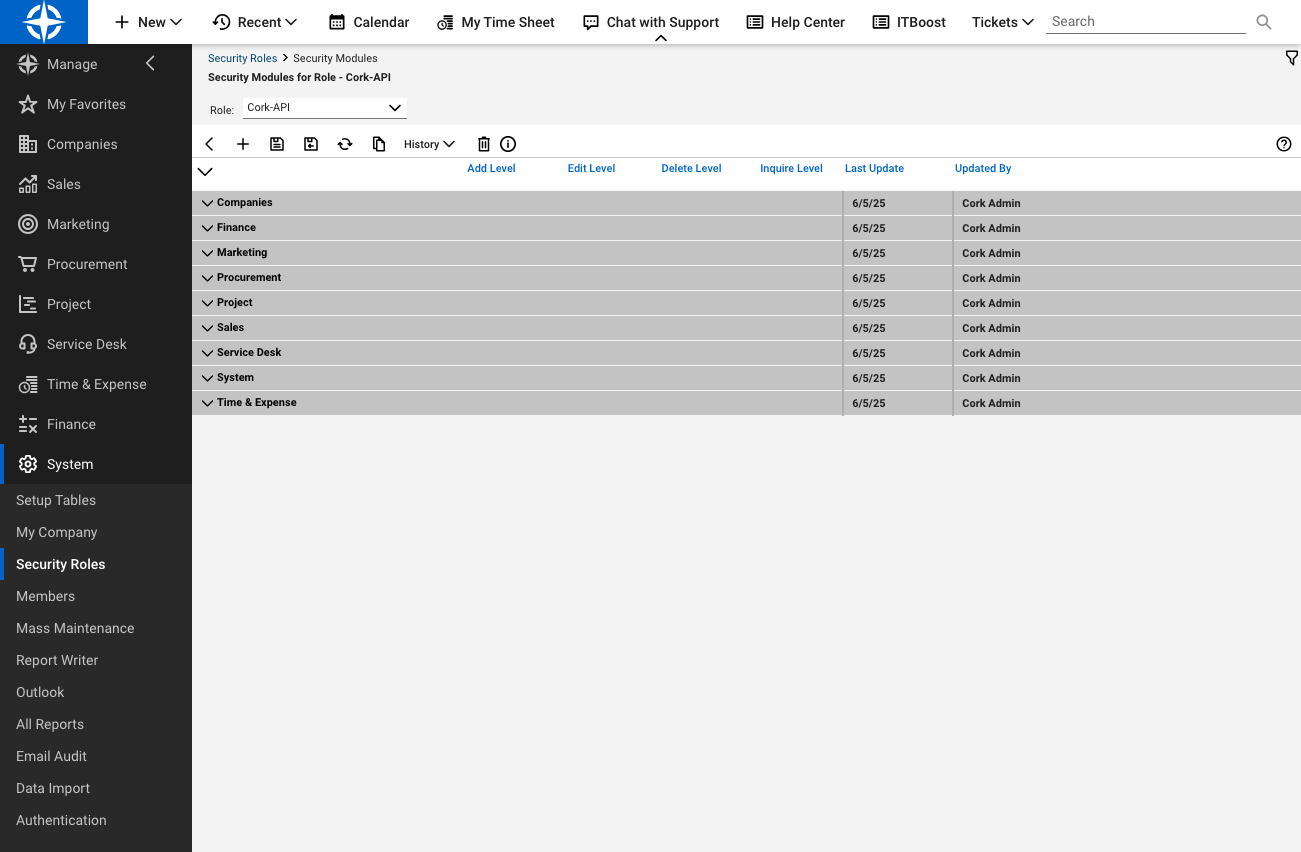Image resolution: width=1301 pixels, height=852 pixels.
Task: Click the Save and Close icon
Action: coord(311,144)
